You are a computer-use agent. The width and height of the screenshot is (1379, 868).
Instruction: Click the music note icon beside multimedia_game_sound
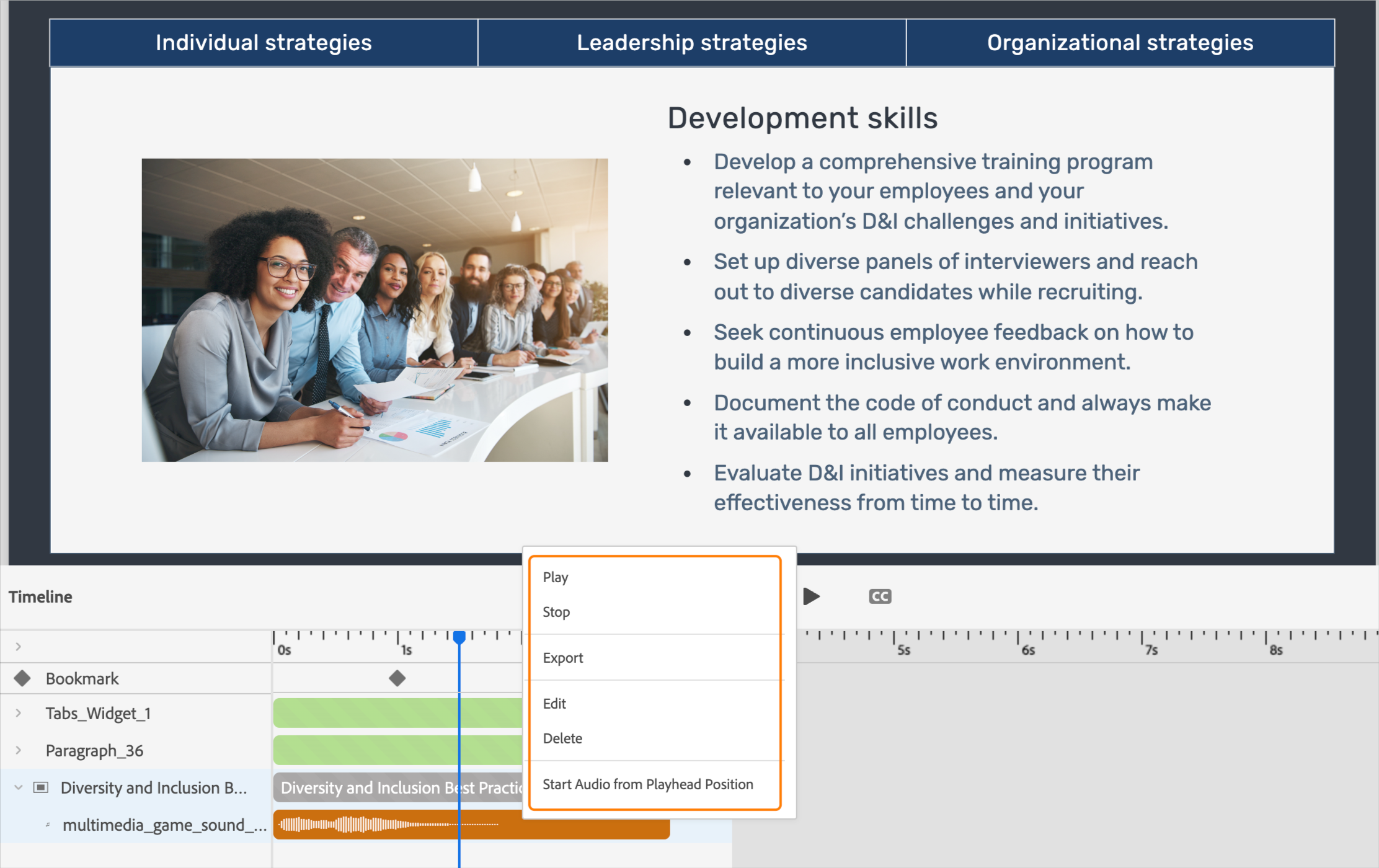coord(48,825)
